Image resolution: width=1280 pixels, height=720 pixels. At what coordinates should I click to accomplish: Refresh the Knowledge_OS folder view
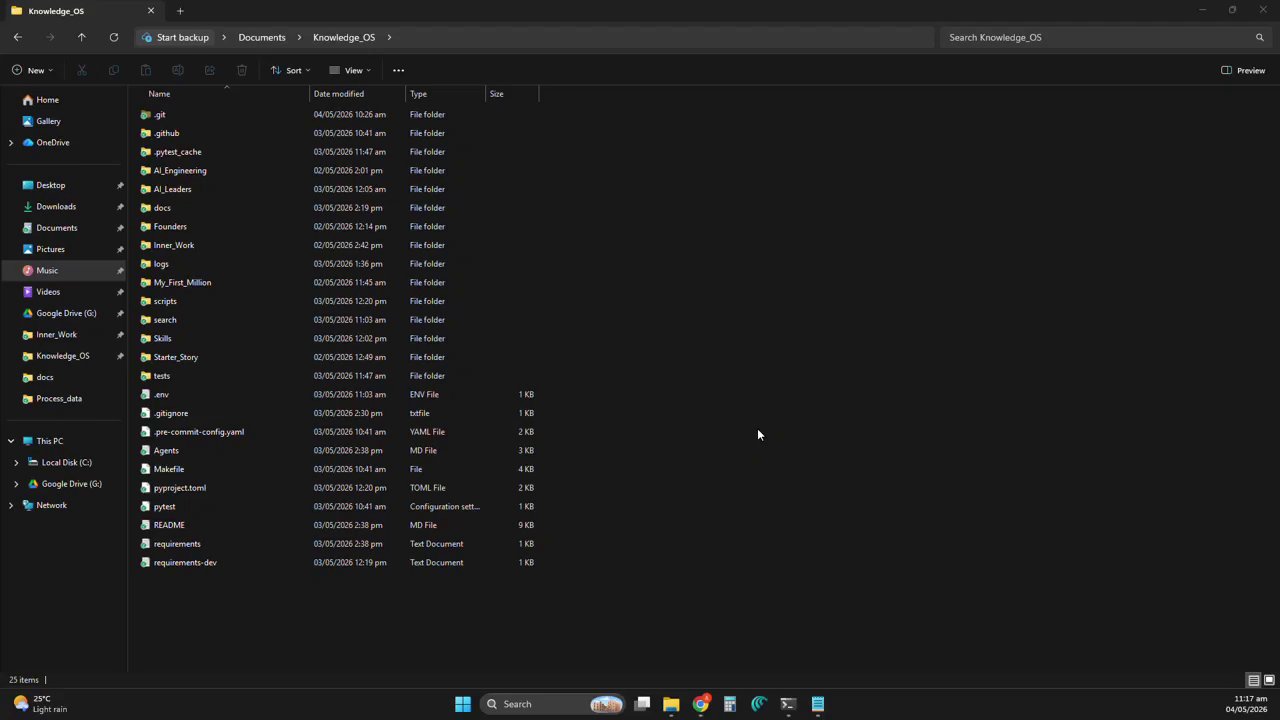(x=114, y=37)
